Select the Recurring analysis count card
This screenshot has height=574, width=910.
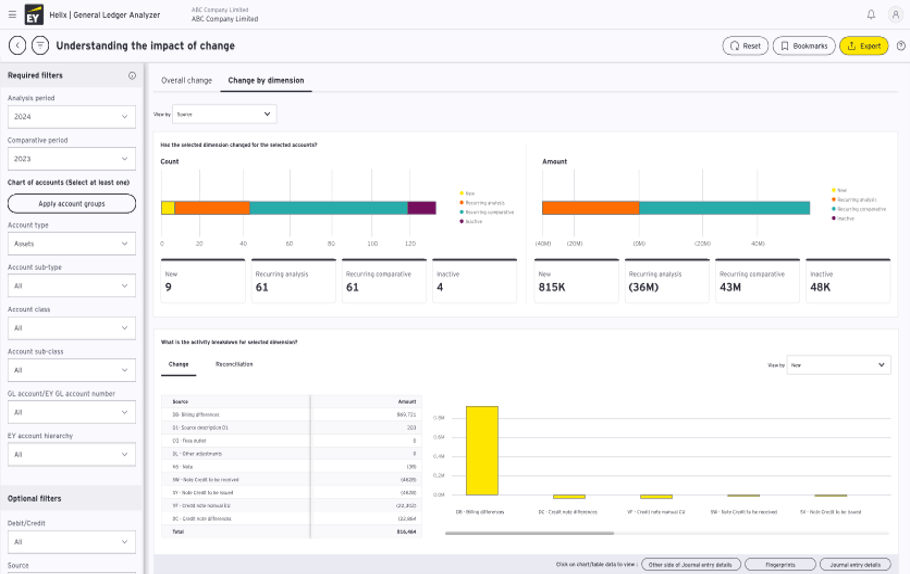coord(291,282)
